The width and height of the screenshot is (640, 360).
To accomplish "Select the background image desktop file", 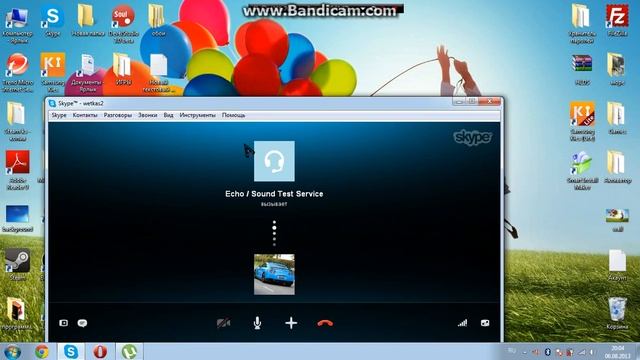I will tap(18, 218).
